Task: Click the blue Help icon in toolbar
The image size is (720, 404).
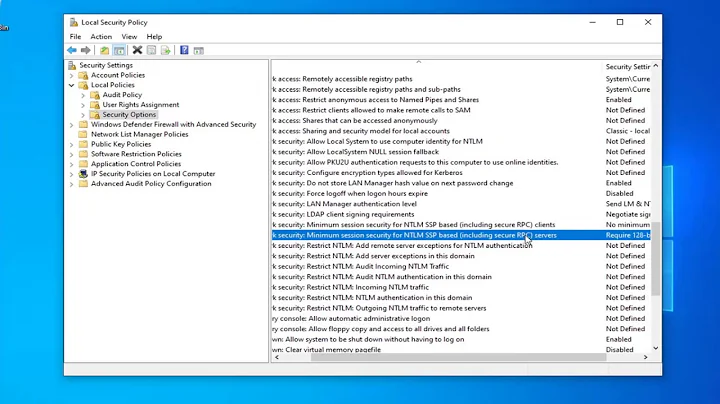Action: tap(184, 50)
